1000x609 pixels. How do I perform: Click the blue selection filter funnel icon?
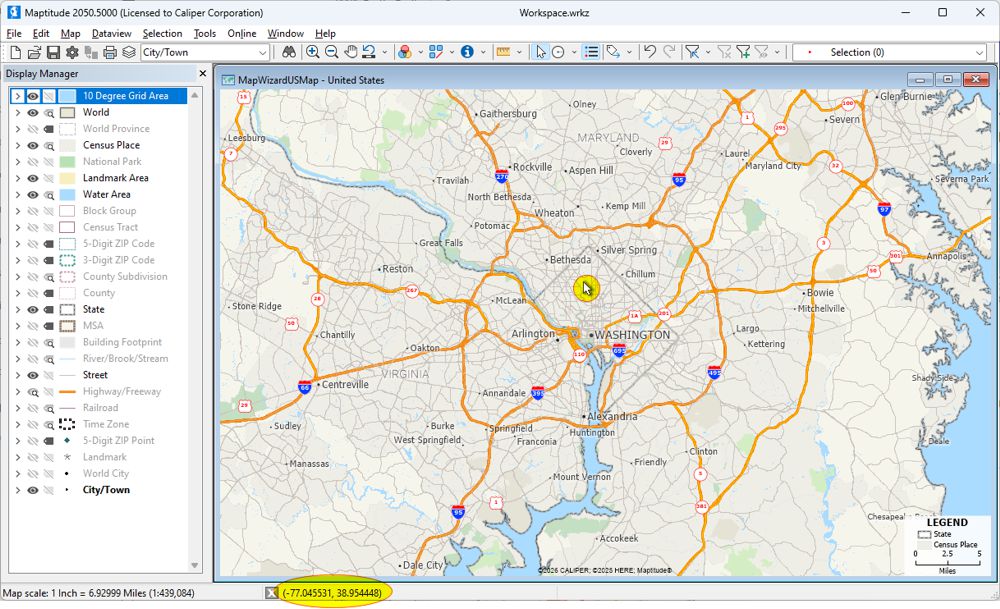click(693, 52)
